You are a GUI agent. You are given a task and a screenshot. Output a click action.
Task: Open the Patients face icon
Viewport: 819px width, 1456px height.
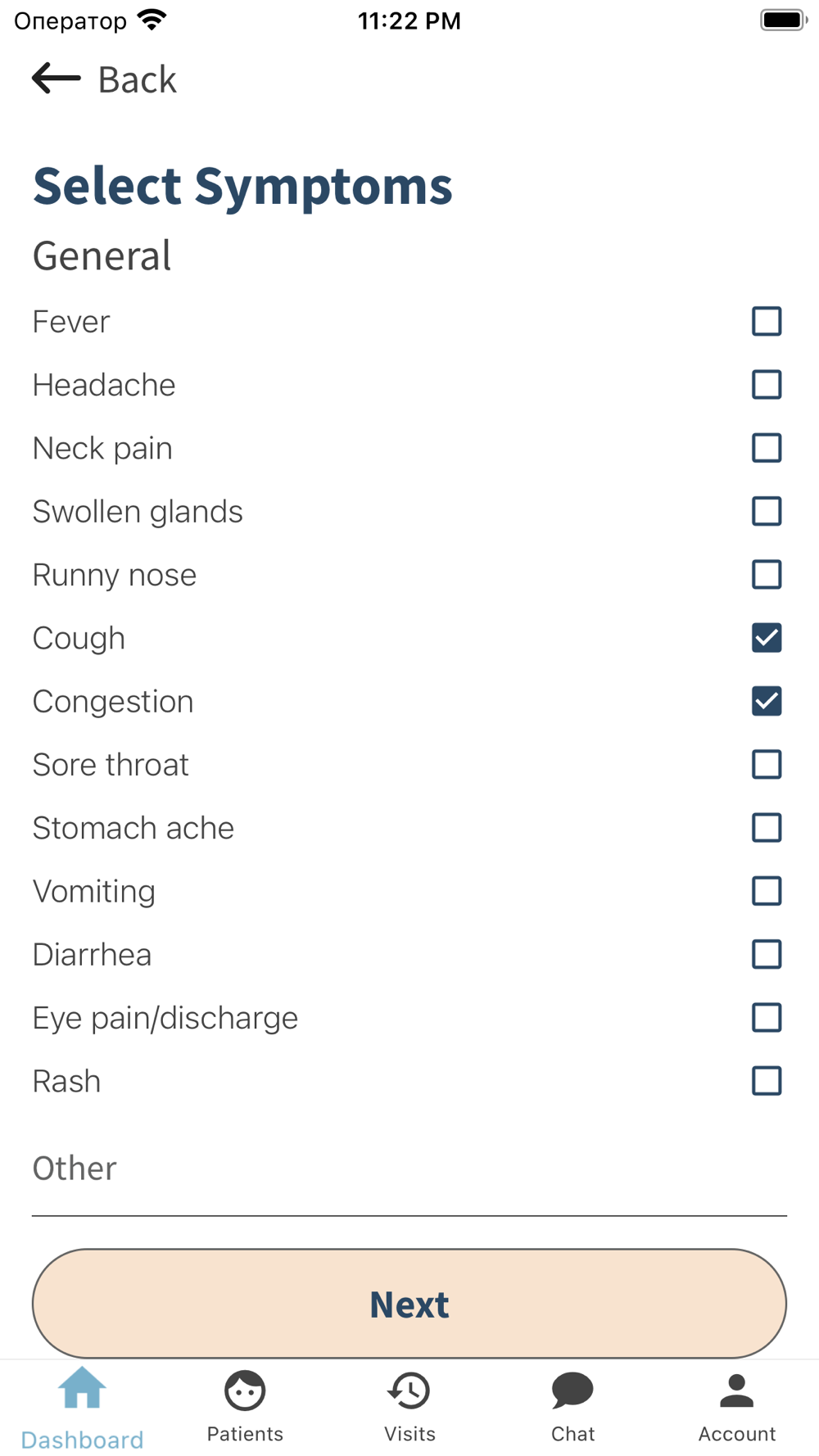tap(245, 1390)
